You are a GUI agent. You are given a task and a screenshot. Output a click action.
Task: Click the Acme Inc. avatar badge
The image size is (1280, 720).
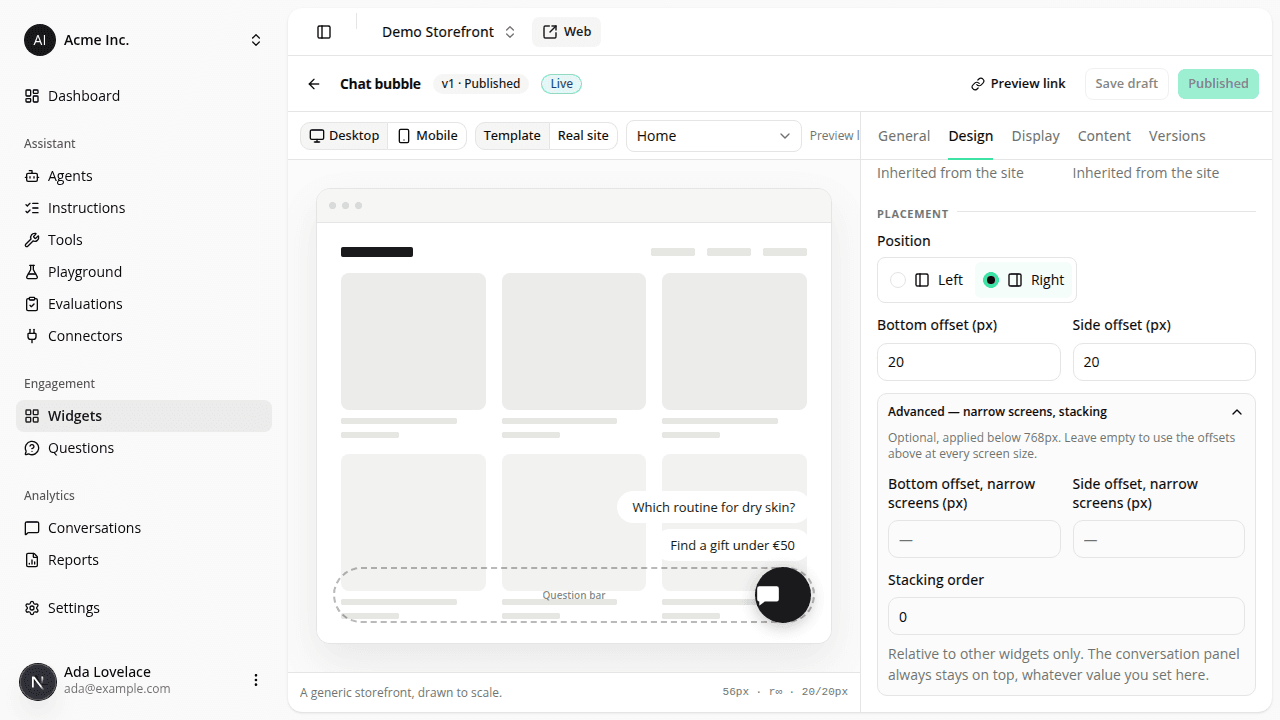click(x=40, y=40)
